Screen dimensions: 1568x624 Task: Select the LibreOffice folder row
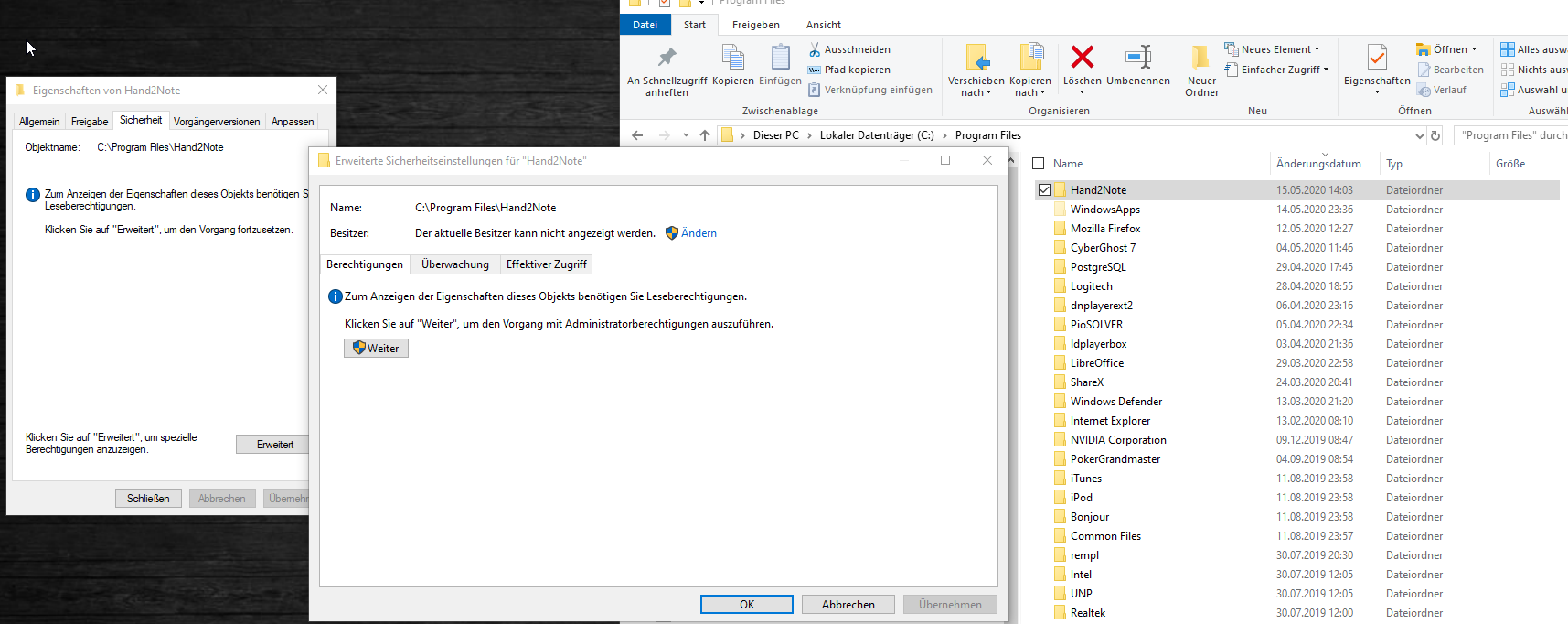coord(1296,363)
